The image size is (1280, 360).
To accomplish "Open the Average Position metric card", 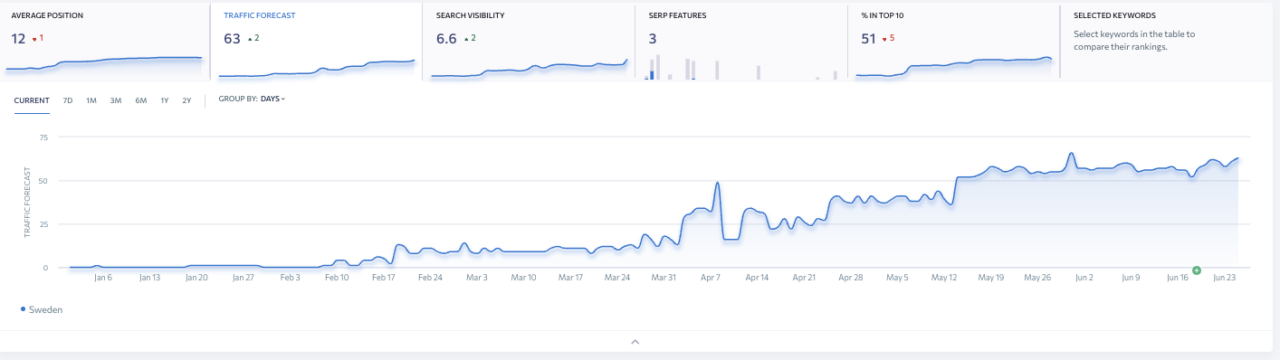I will [104, 40].
